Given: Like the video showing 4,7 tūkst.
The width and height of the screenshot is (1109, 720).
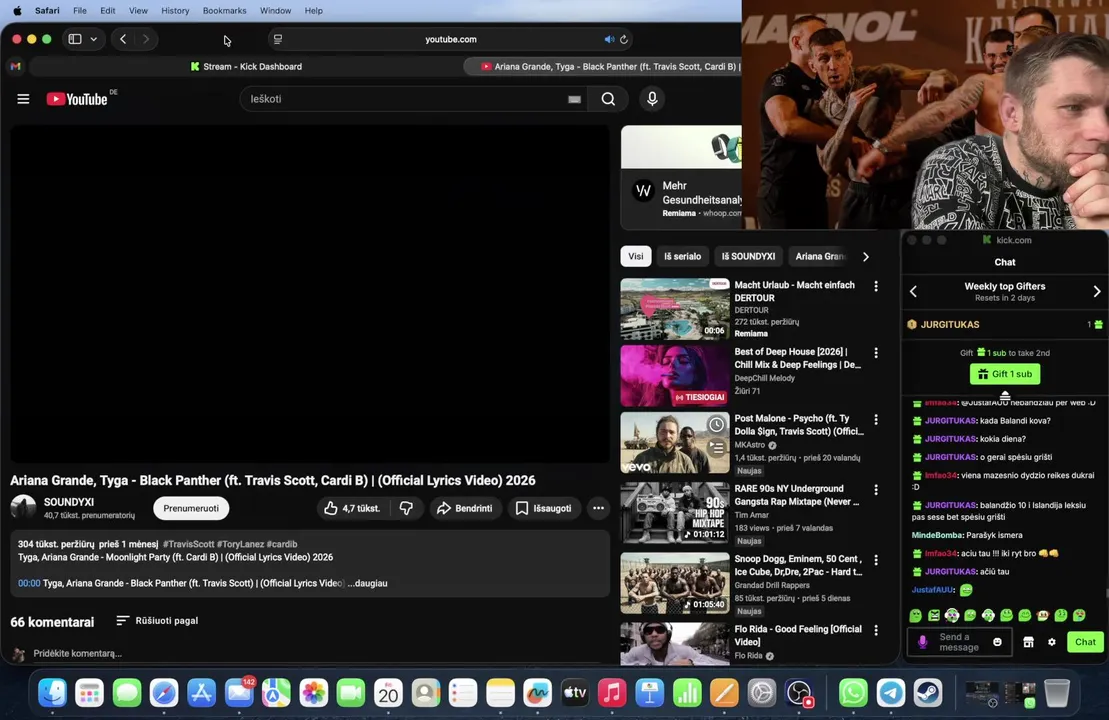Looking at the screenshot, I should pyautogui.click(x=352, y=508).
